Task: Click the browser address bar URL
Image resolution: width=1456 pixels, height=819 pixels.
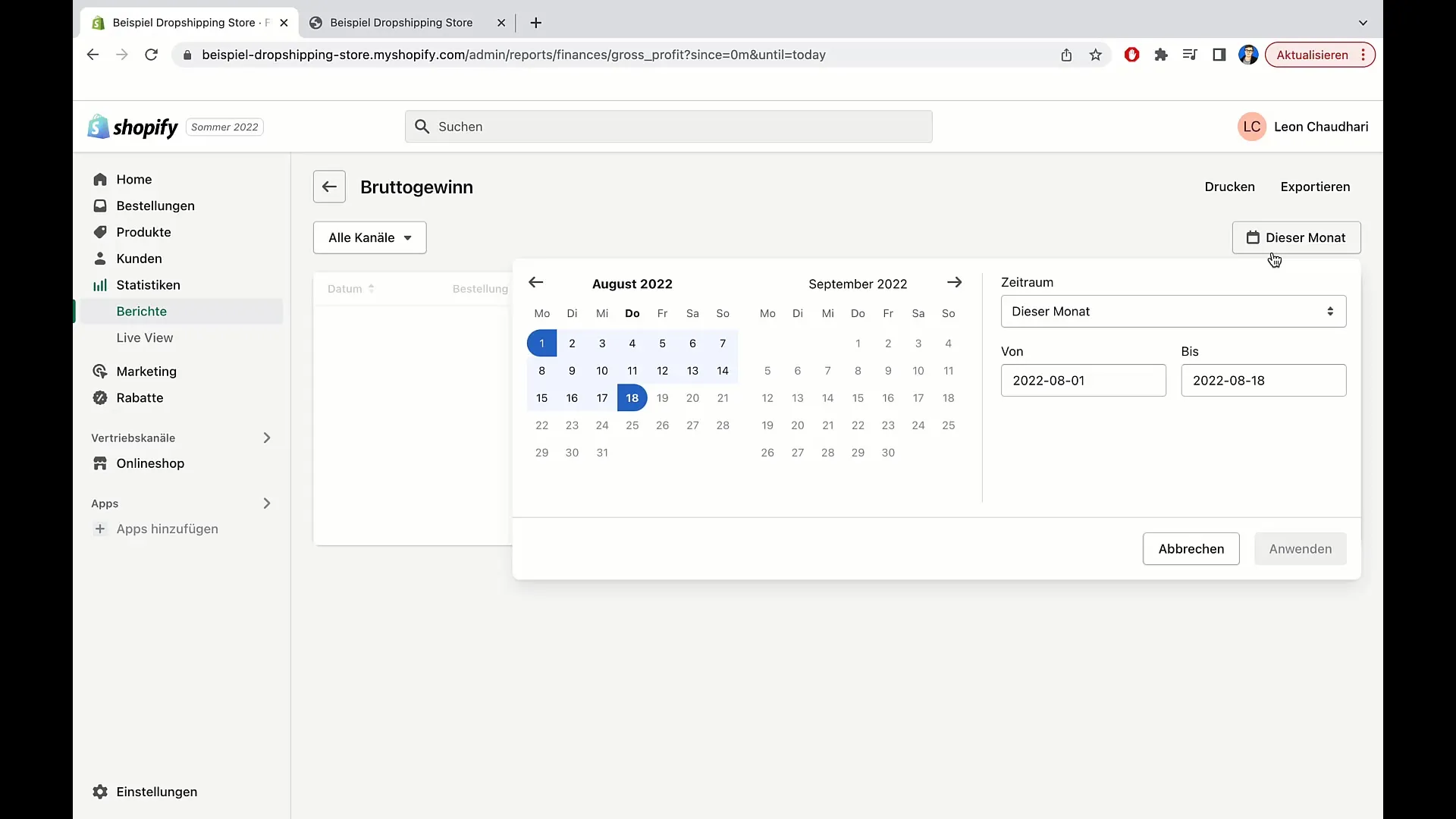Action: 513,55
